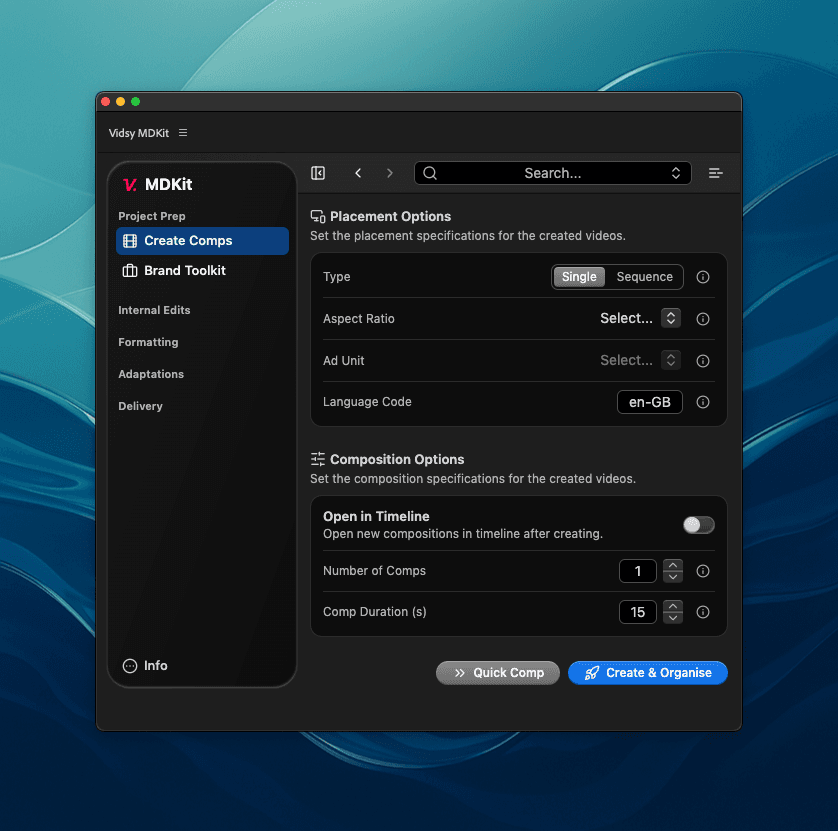Increase Number of Comps with up arrow
Image resolution: width=838 pixels, height=831 pixels.
pyautogui.click(x=673, y=565)
